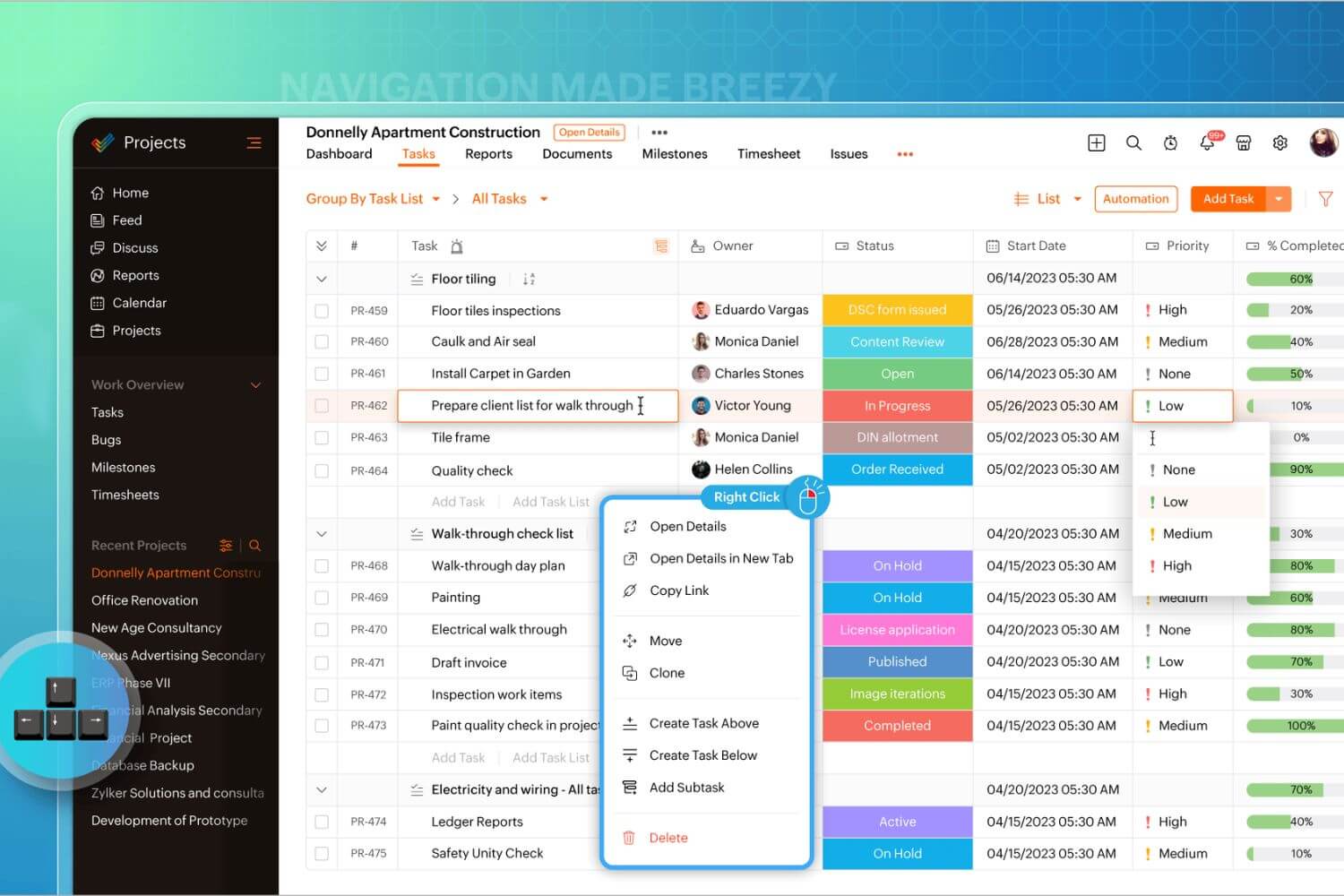The image size is (1344, 896).
Task: Open the timer clock icon in header
Action: coord(1170,143)
